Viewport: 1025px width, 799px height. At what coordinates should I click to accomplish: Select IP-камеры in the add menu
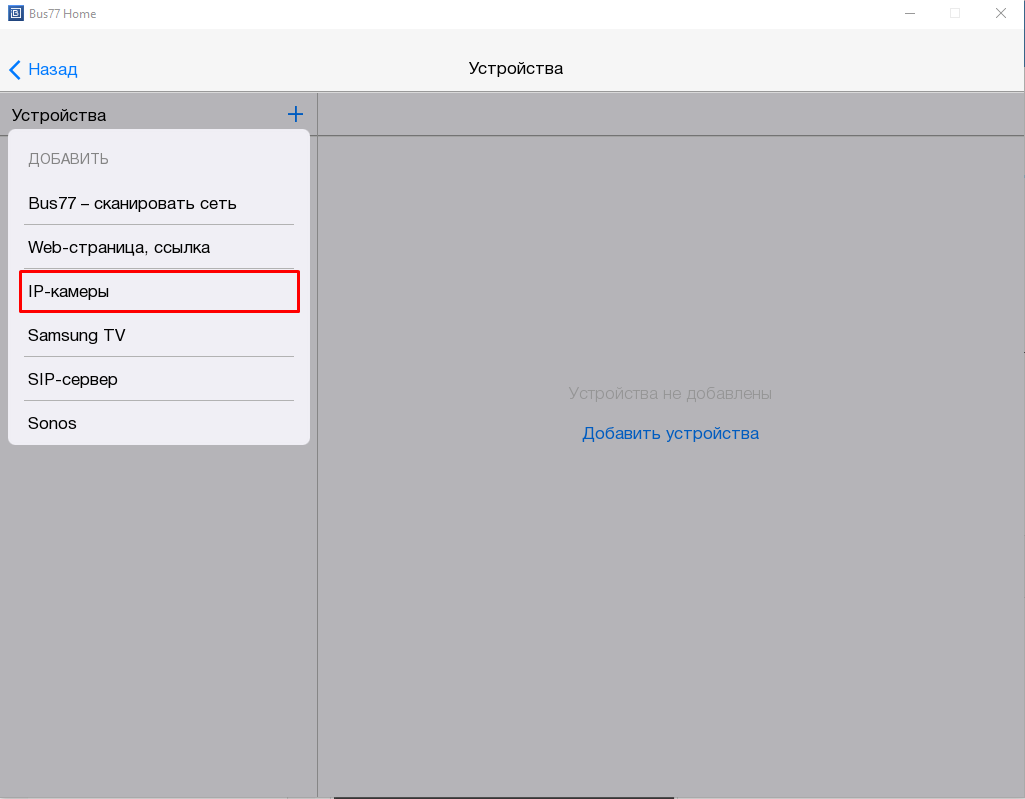click(68, 291)
